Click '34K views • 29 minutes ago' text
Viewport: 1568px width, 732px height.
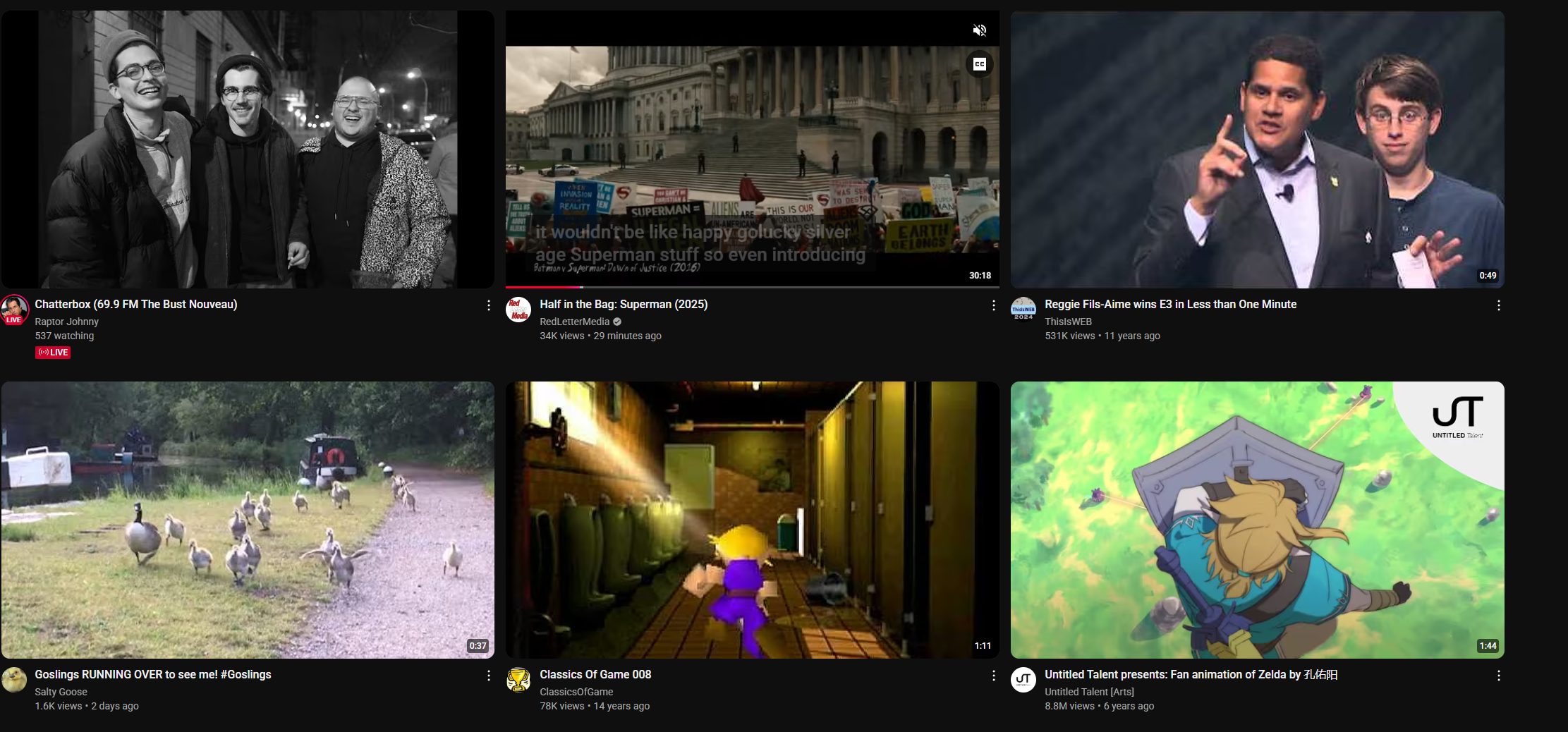pyautogui.click(x=600, y=336)
